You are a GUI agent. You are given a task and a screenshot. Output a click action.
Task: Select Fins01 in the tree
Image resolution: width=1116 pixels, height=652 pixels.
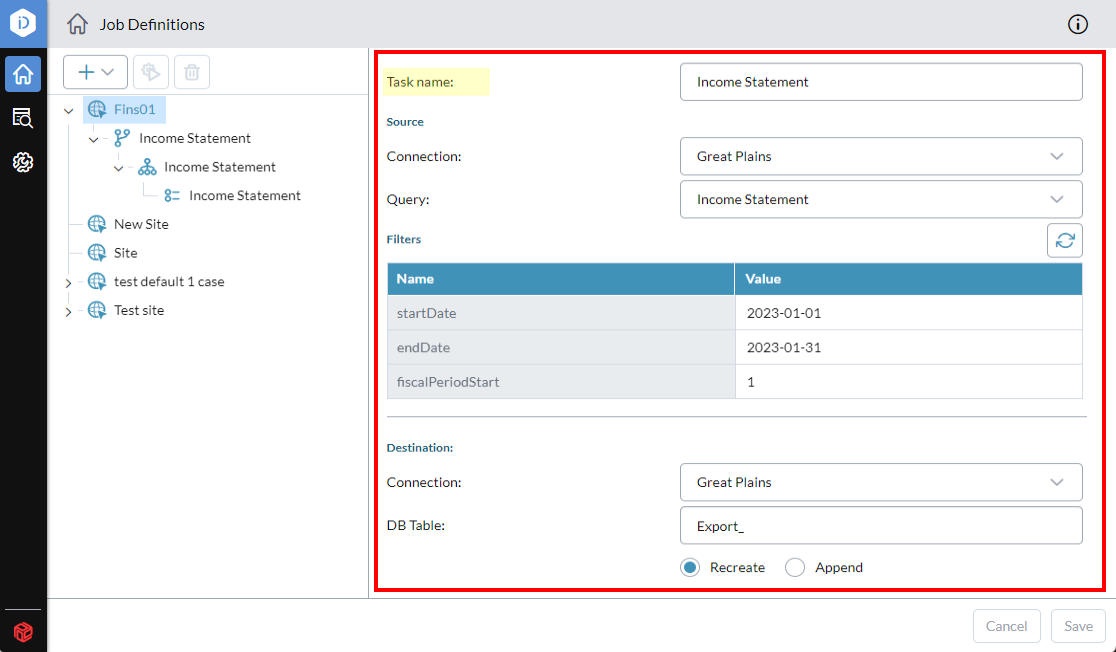135,110
